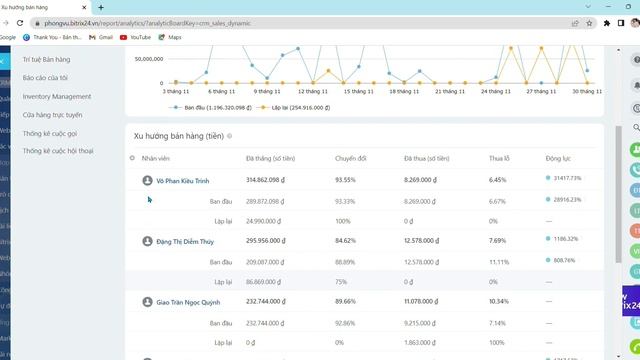Open the Gmail bookmark
This screenshot has width=640, height=360.
[x=101, y=37]
